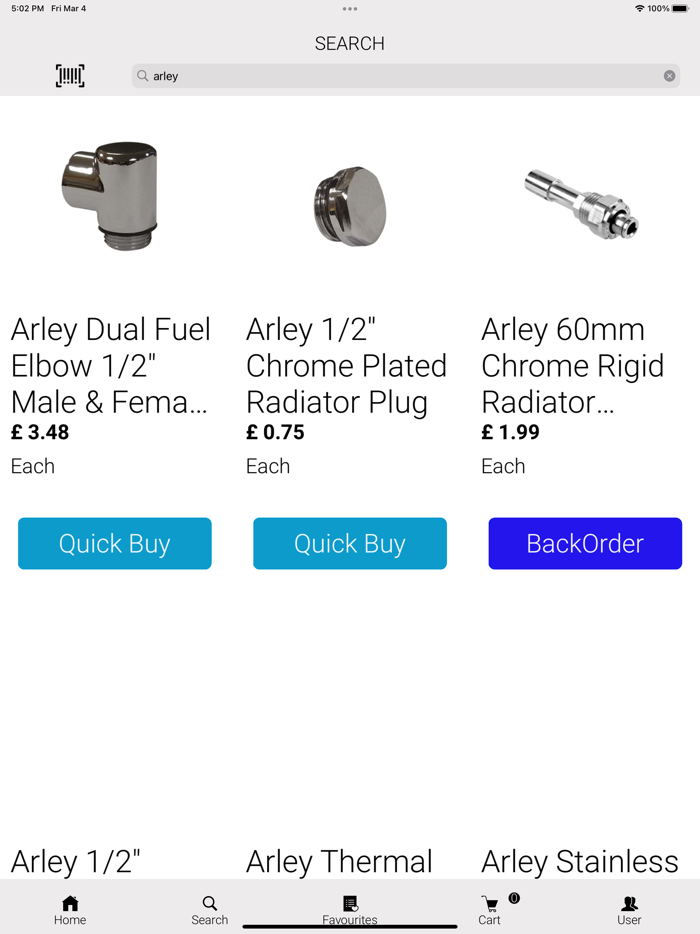Open the User profile tab
The image size is (700, 934).
629,911
